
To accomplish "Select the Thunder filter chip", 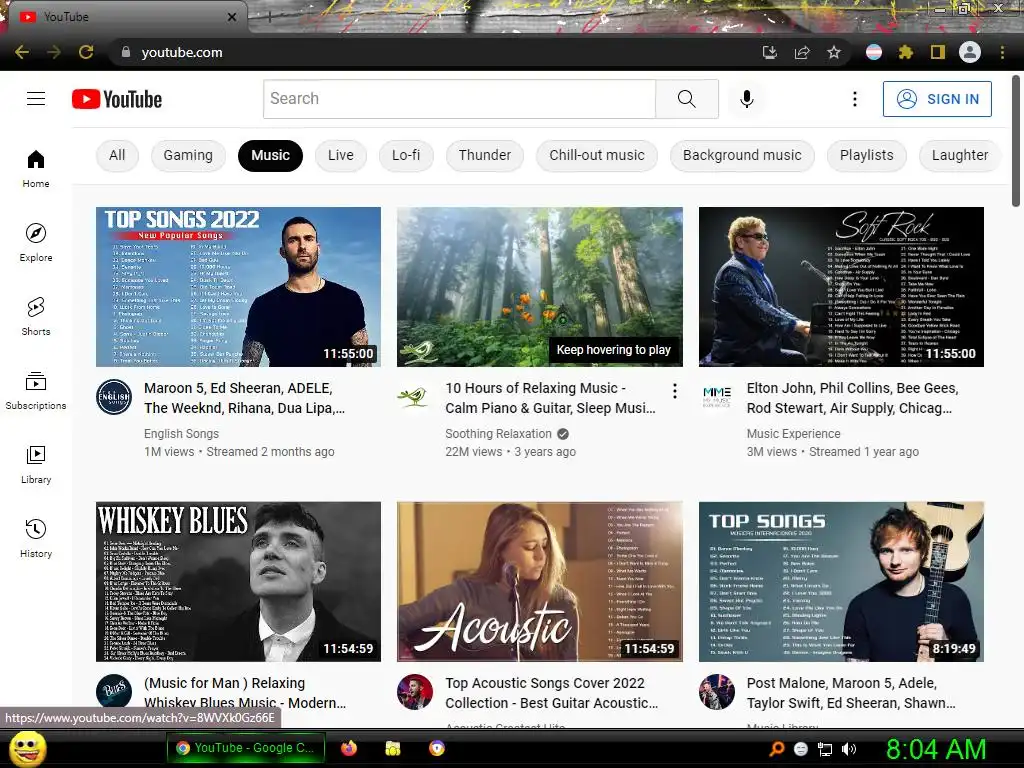I will [485, 155].
